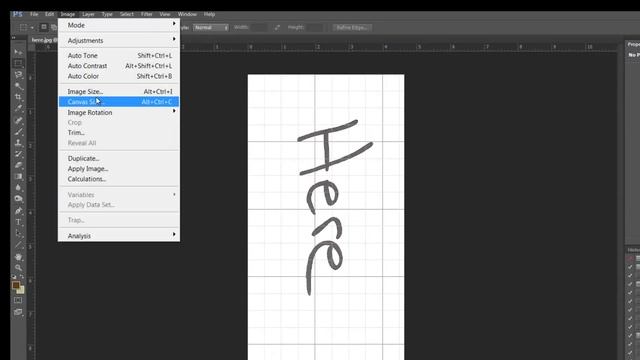Choose Auto Contrast from Image menu

pyautogui.click(x=119, y=66)
